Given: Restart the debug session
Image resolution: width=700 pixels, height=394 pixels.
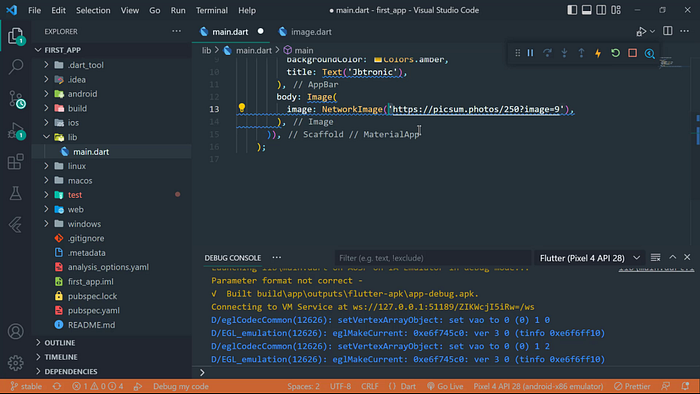Looking at the screenshot, I should click(x=615, y=53).
